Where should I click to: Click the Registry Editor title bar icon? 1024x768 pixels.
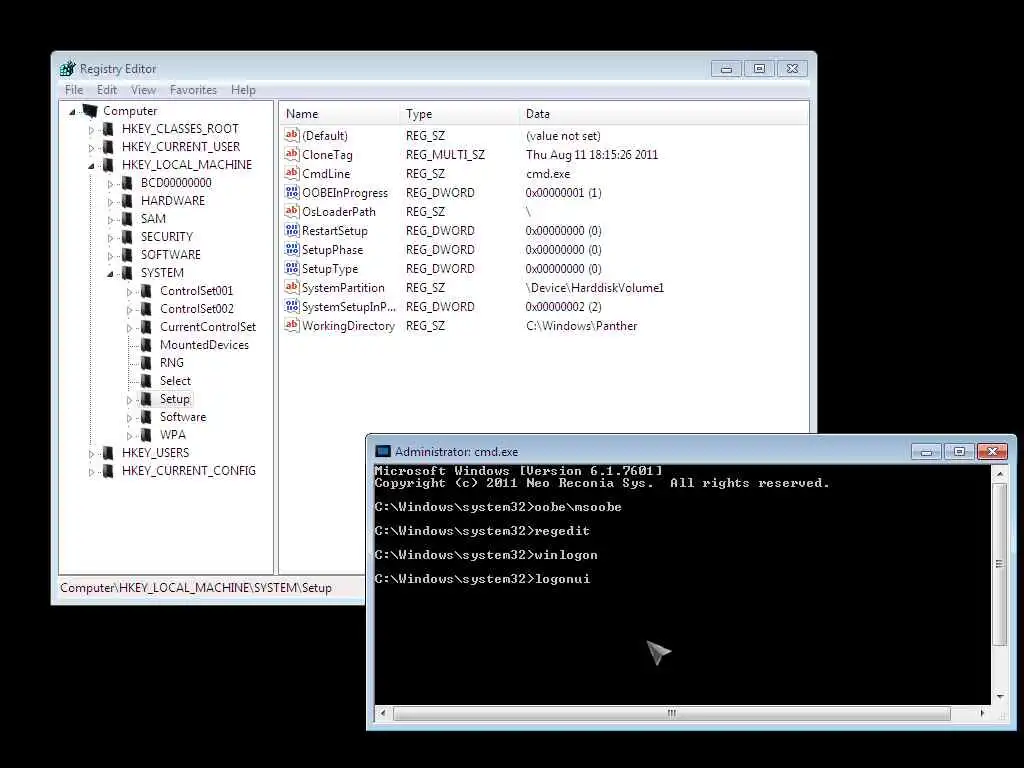(x=68, y=69)
